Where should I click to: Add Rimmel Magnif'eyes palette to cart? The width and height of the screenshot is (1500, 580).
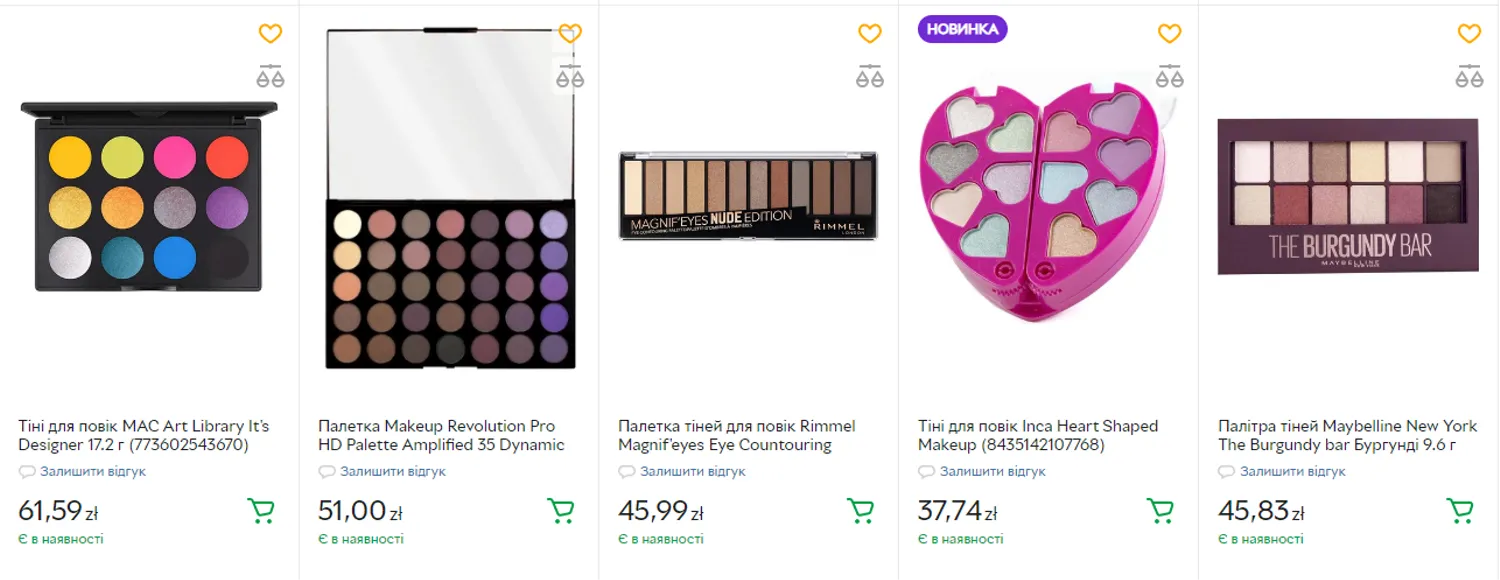[x=861, y=511]
